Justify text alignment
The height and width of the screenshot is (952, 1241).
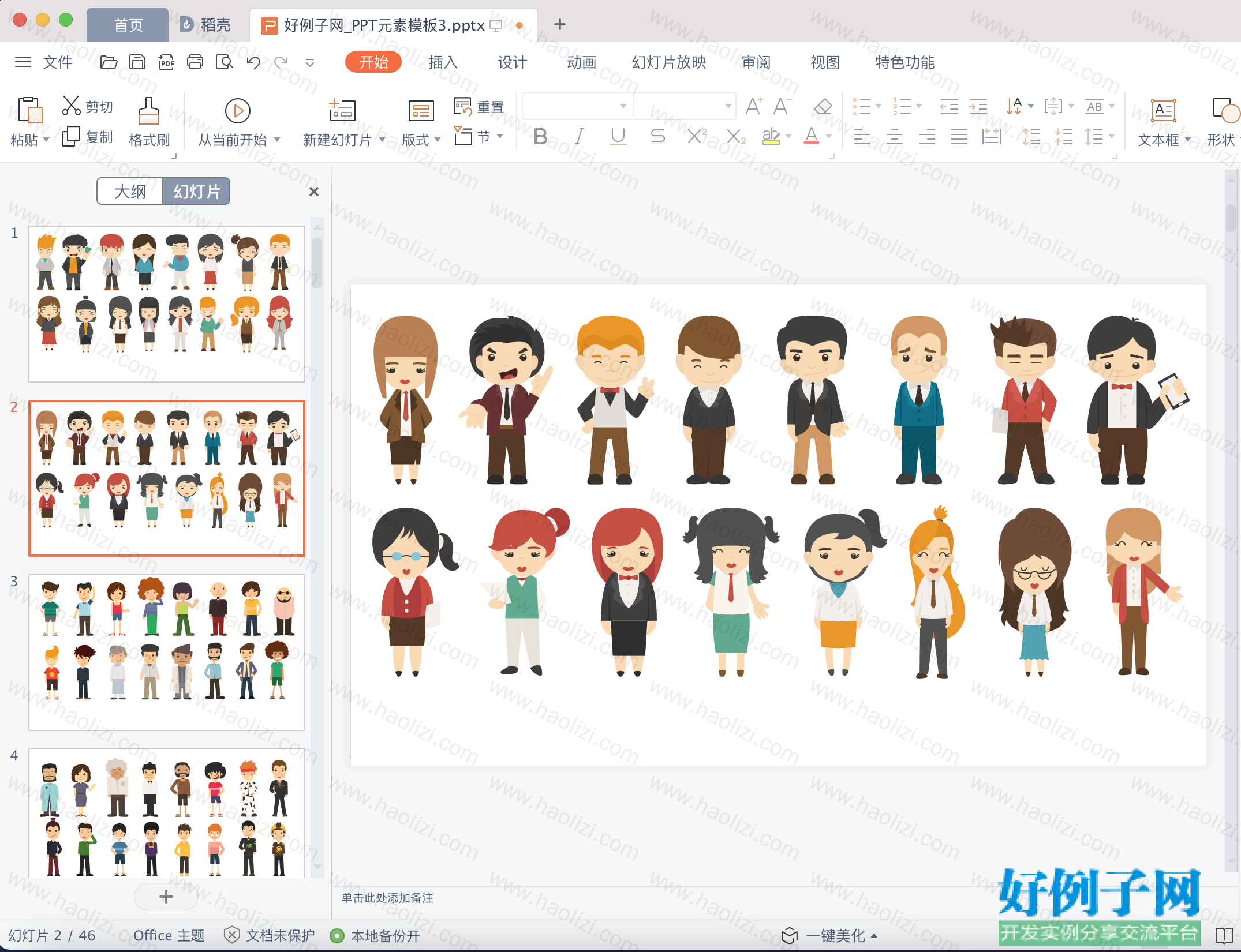(x=959, y=137)
